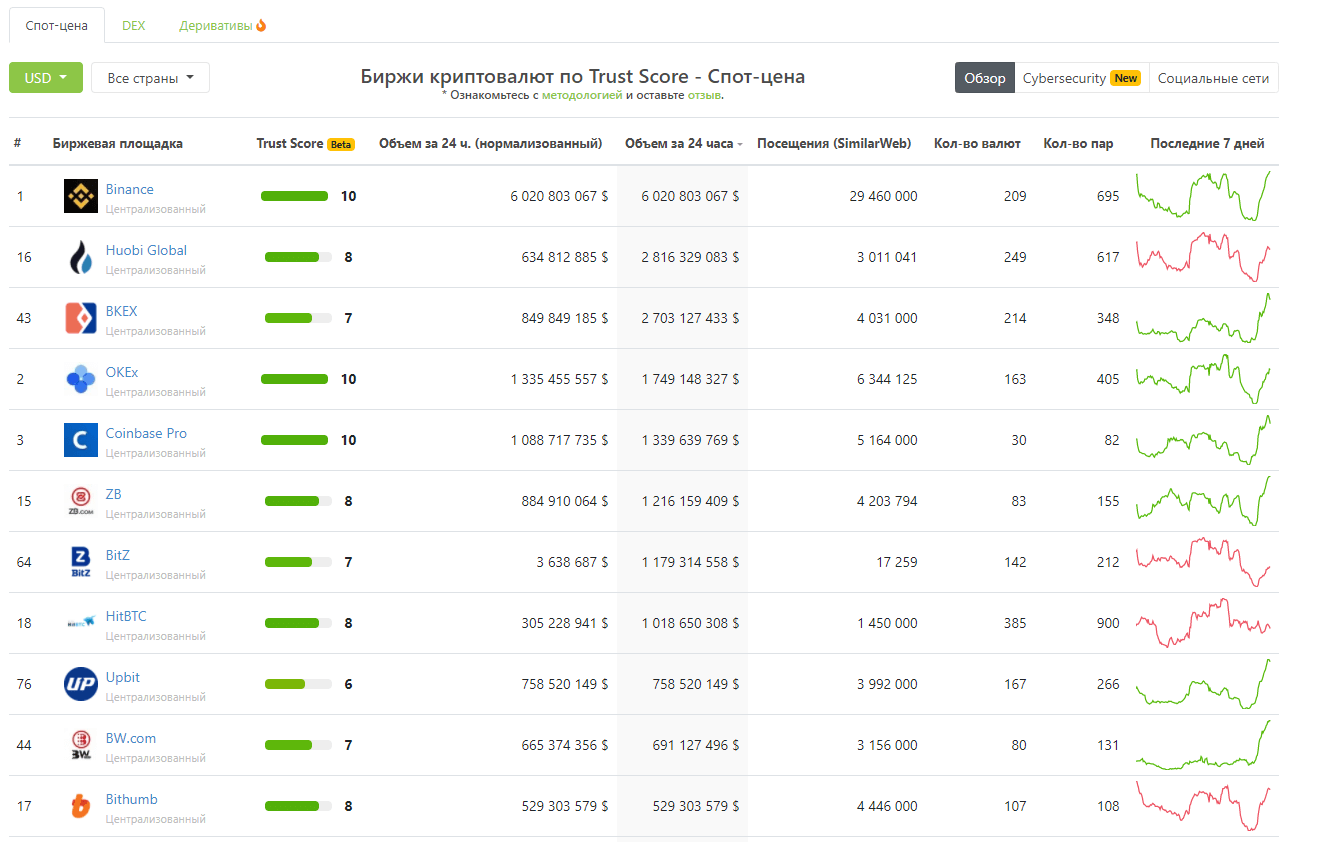This screenshot has width=1320, height=842.
Task: Click the BitZ logo icon
Action: 81,562
